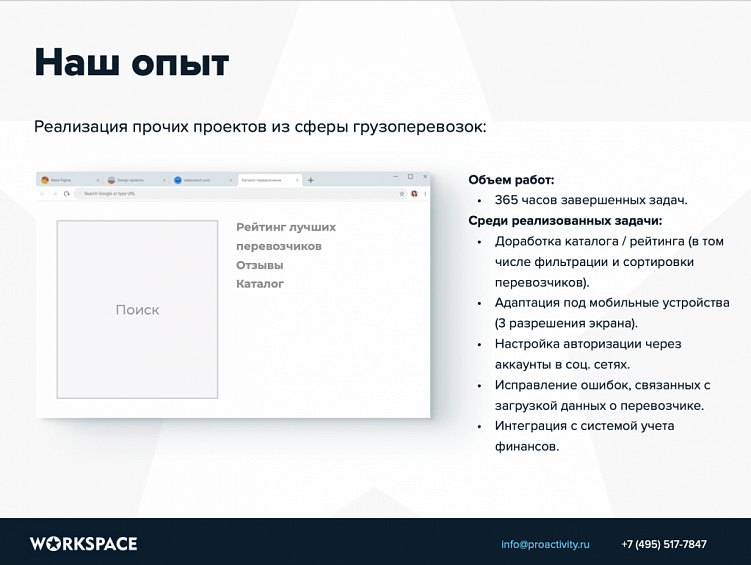Click the 365 часов завершенных задач bullet
Screen dimensions: 751x565
point(591,200)
